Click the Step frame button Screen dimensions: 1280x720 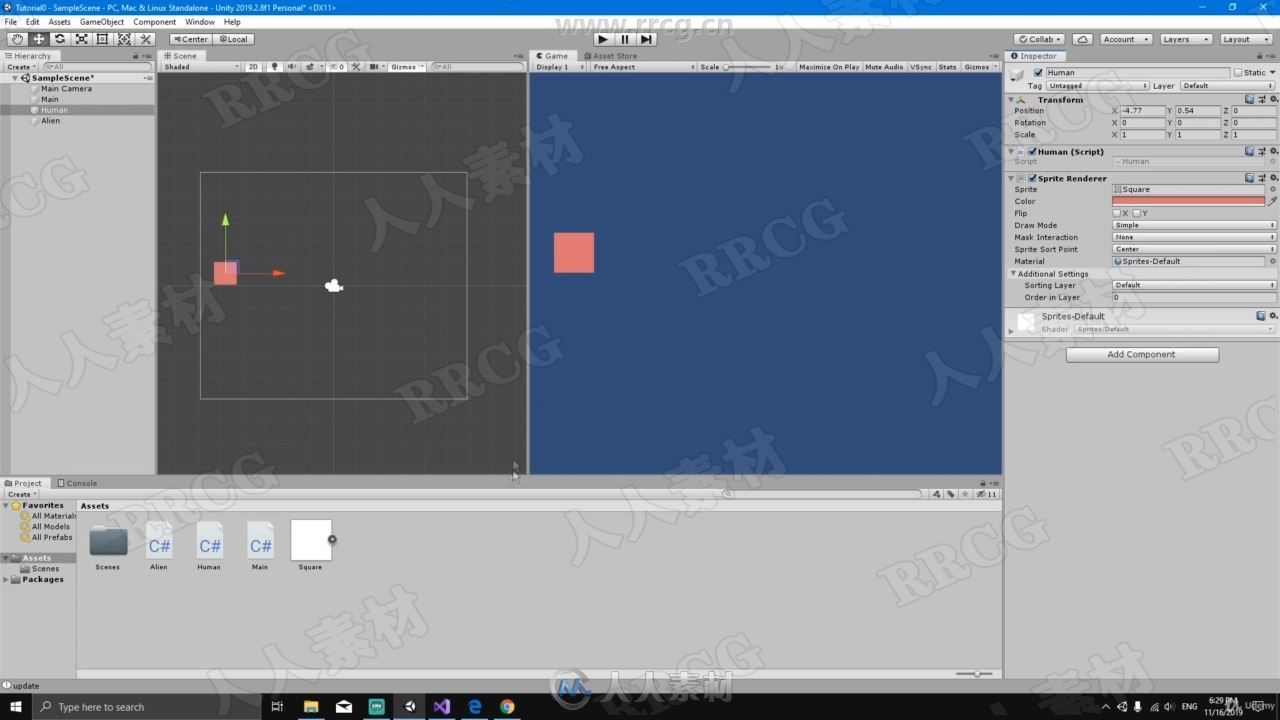[646, 39]
